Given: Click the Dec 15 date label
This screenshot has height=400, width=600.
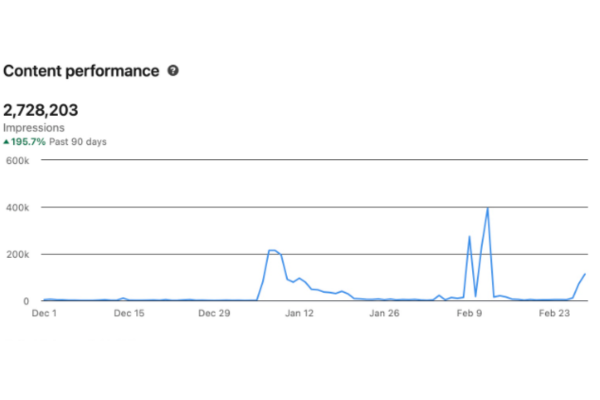Looking at the screenshot, I should point(130,313).
